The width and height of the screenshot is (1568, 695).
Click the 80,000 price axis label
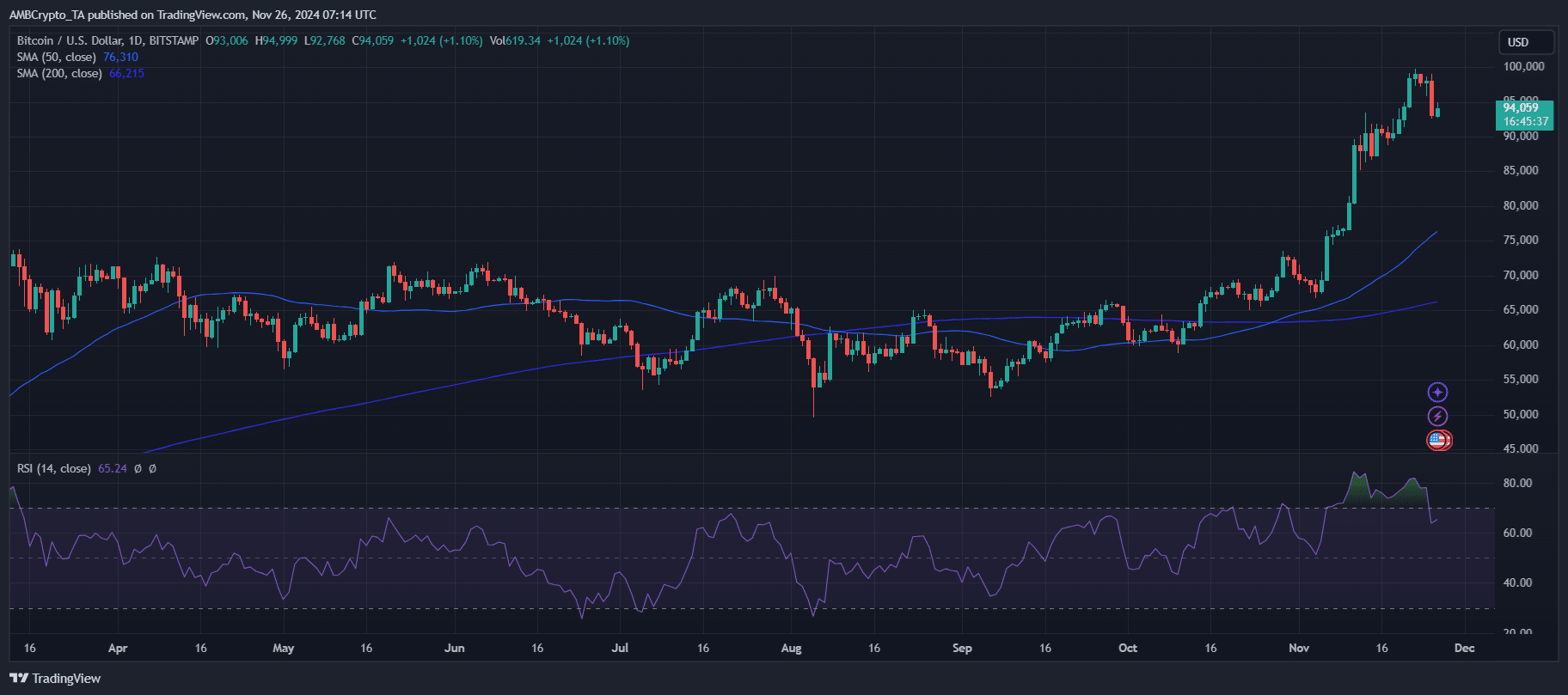[x=1521, y=205]
